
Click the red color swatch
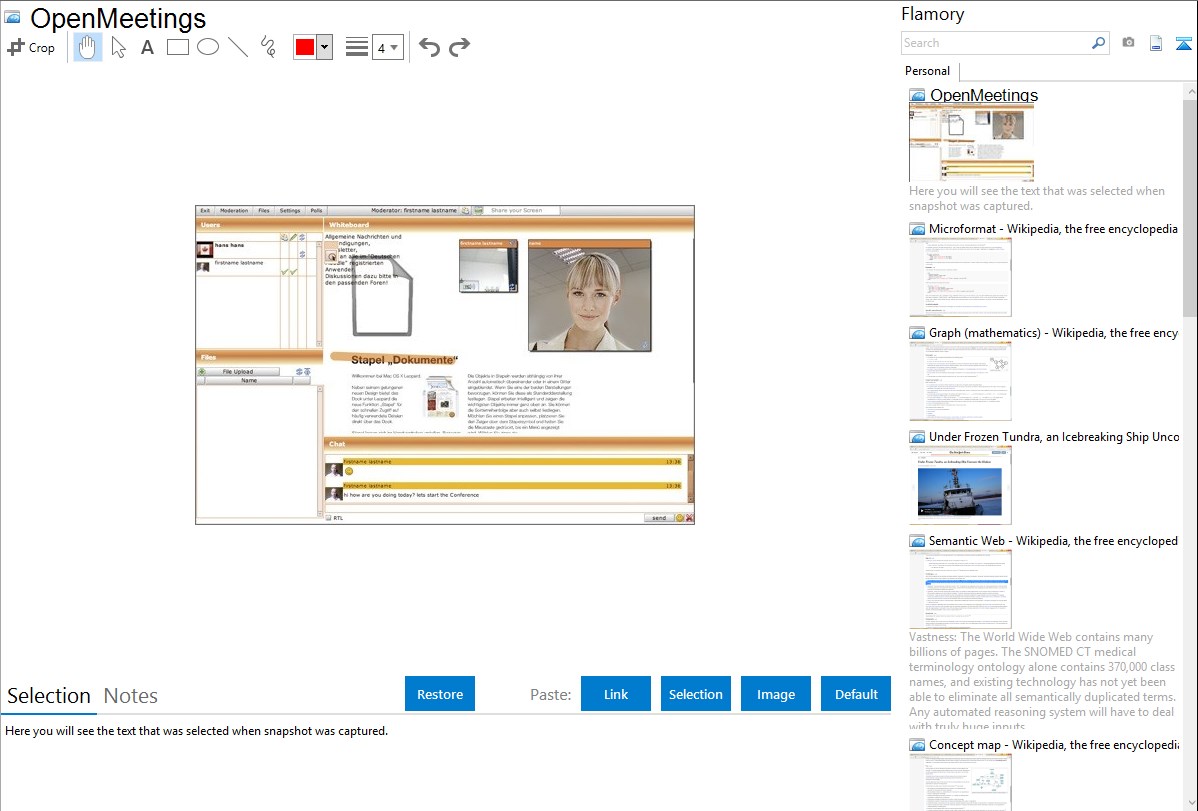coord(305,47)
